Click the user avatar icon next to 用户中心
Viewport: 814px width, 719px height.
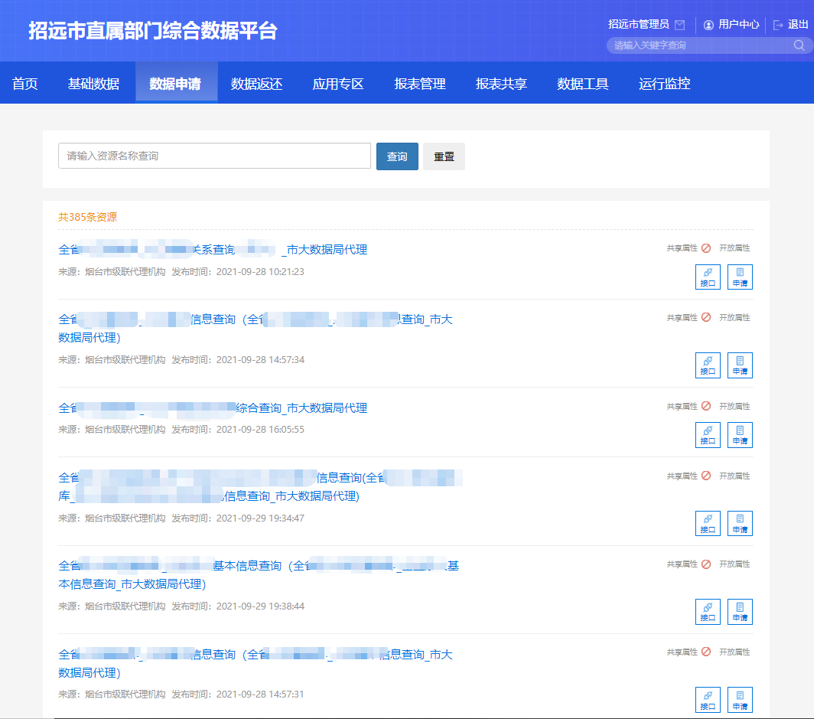tap(709, 24)
